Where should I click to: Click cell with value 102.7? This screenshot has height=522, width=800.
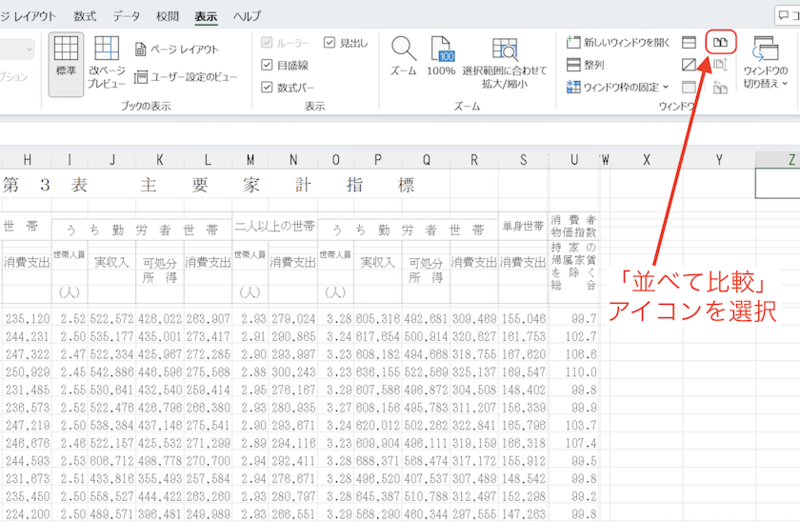tap(574, 336)
